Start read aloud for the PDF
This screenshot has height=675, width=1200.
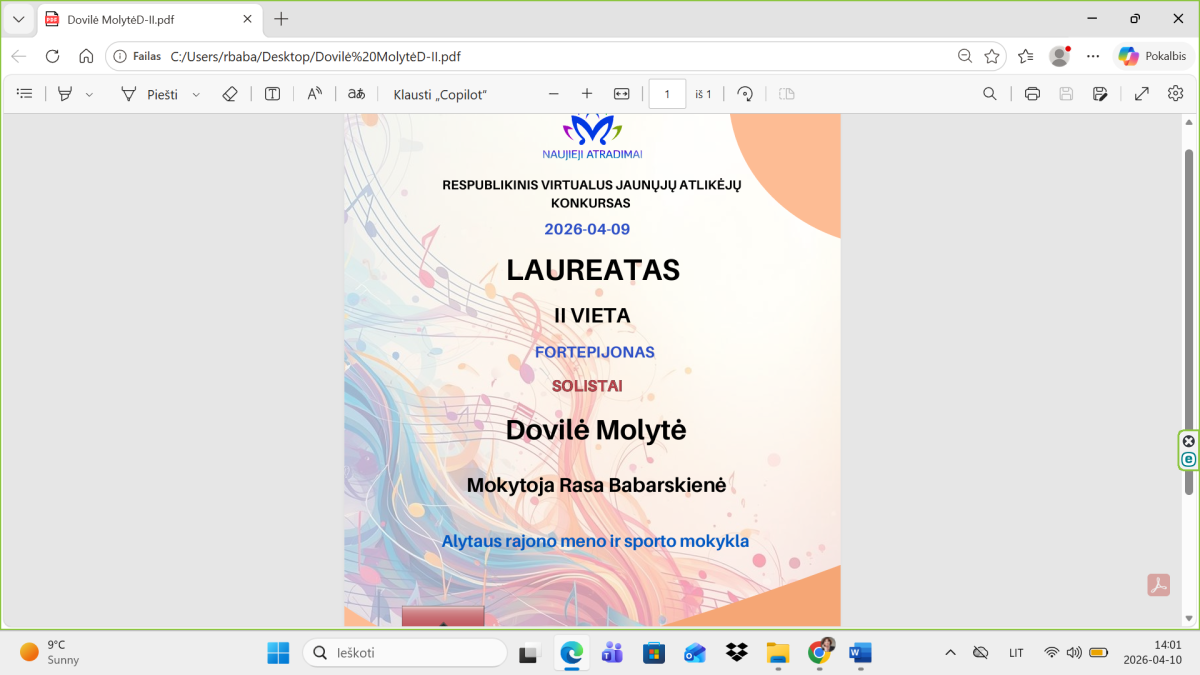tap(314, 94)
